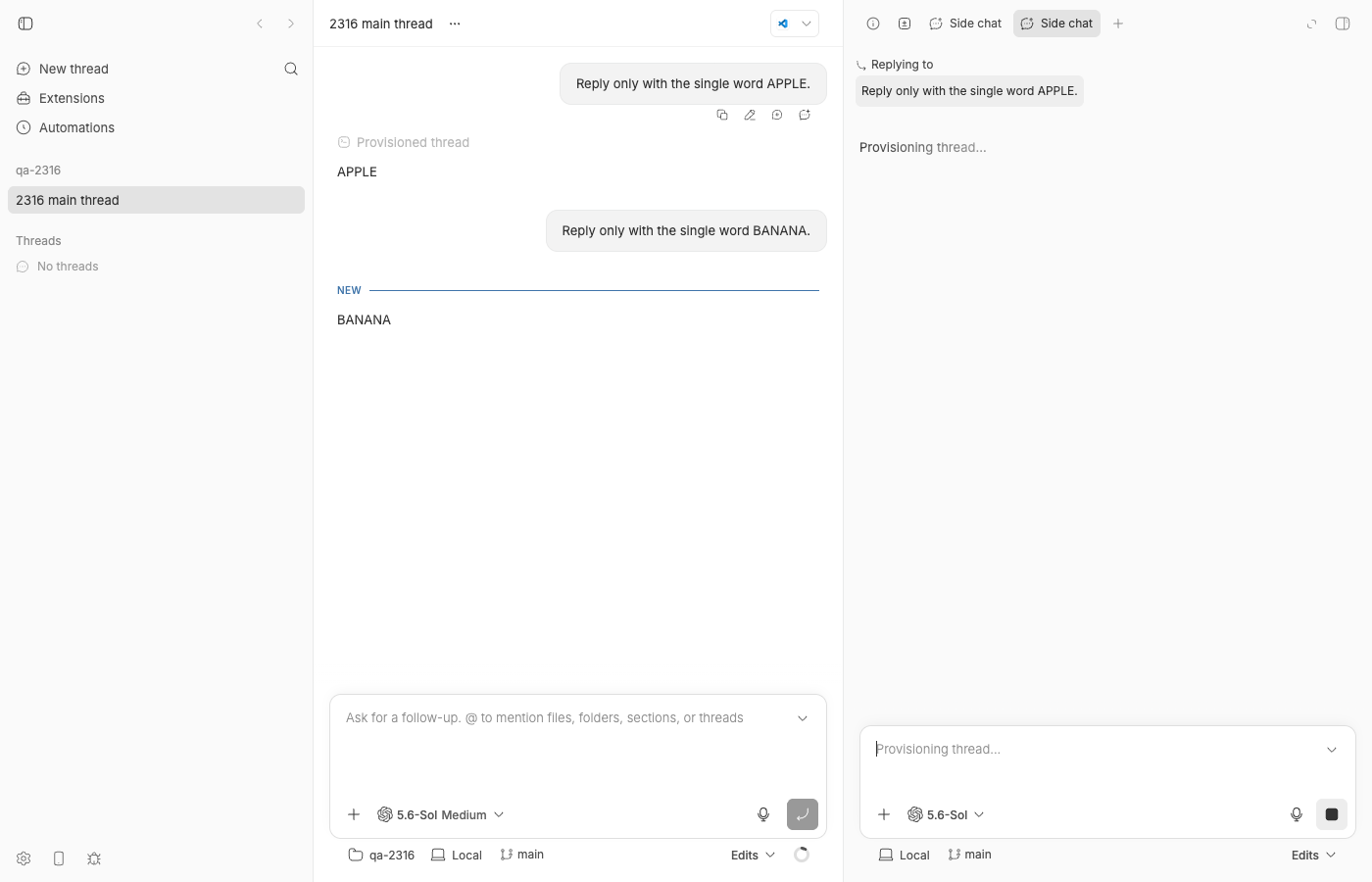This screenshot has height=882, width=1372.
Task: Add attachment with the main composer plus
Action: coord(354,814)
